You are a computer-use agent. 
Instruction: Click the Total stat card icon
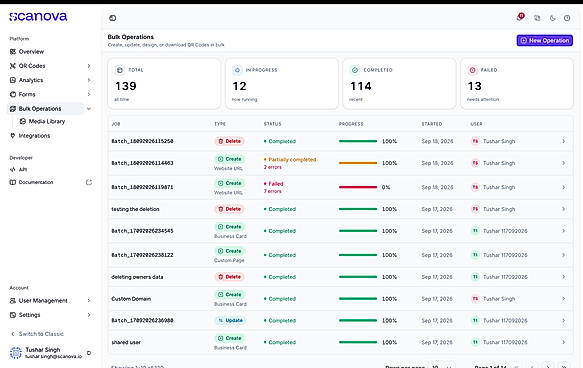119,70
